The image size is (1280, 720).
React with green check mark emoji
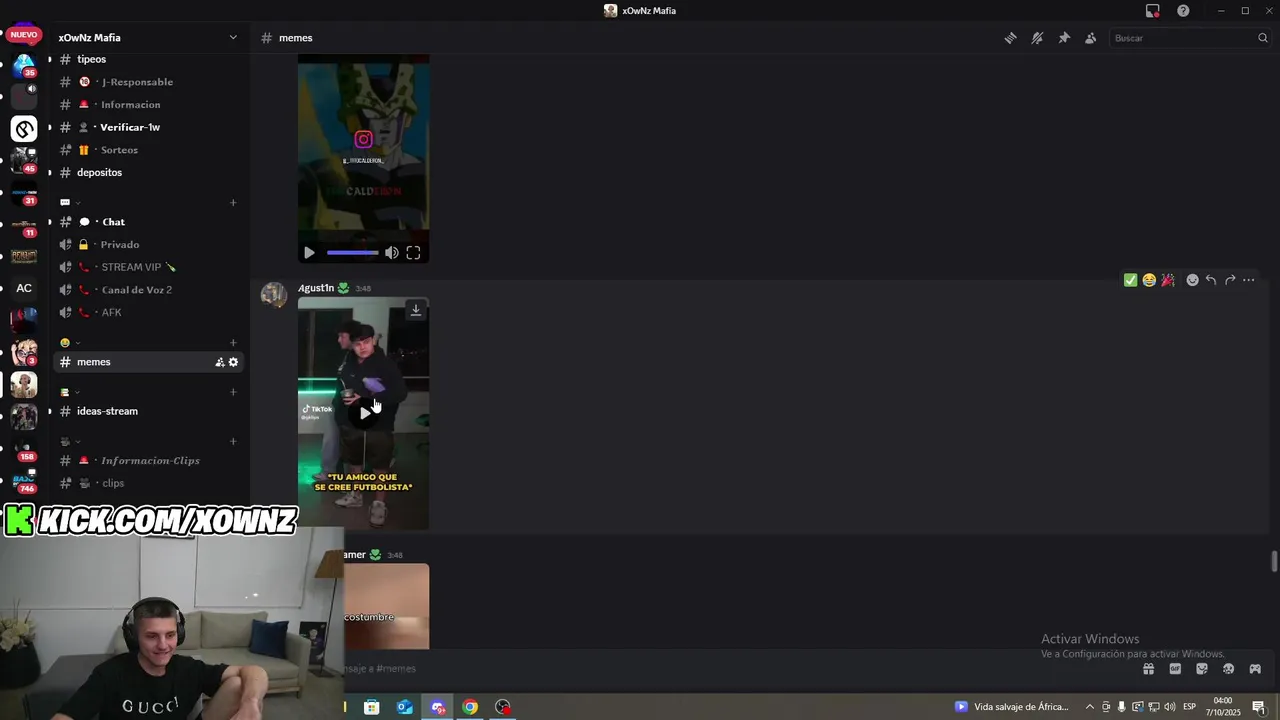1130,280
